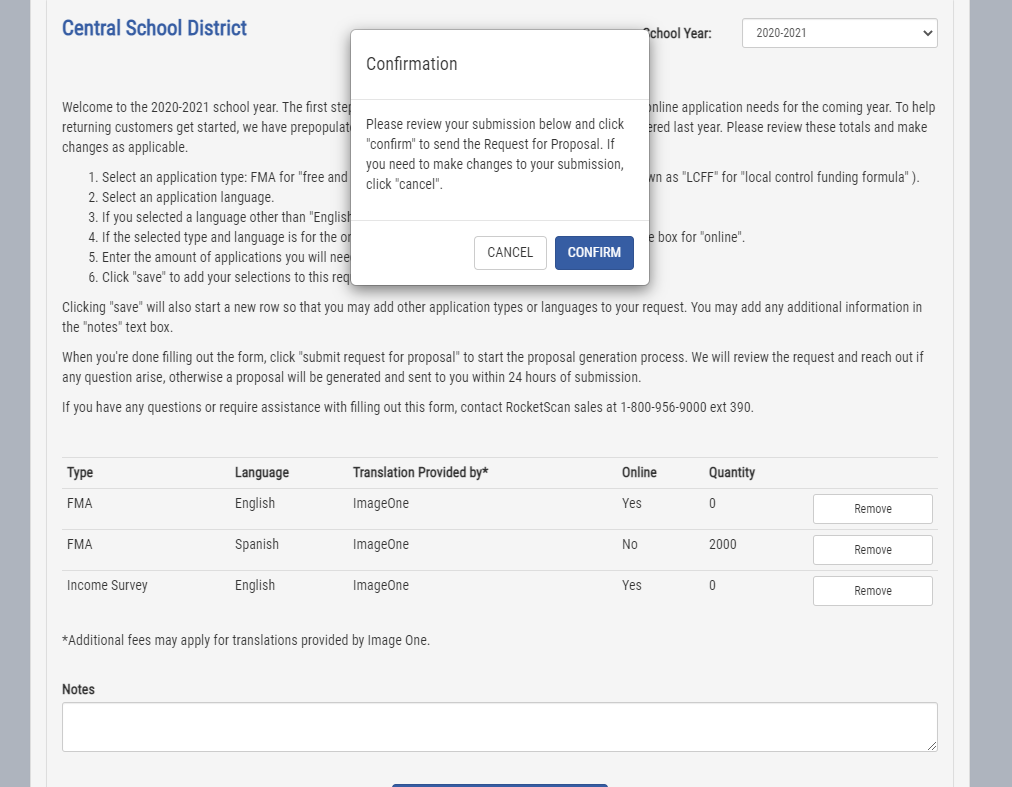
Task: Click the Notes label
Action: point(78,690)
